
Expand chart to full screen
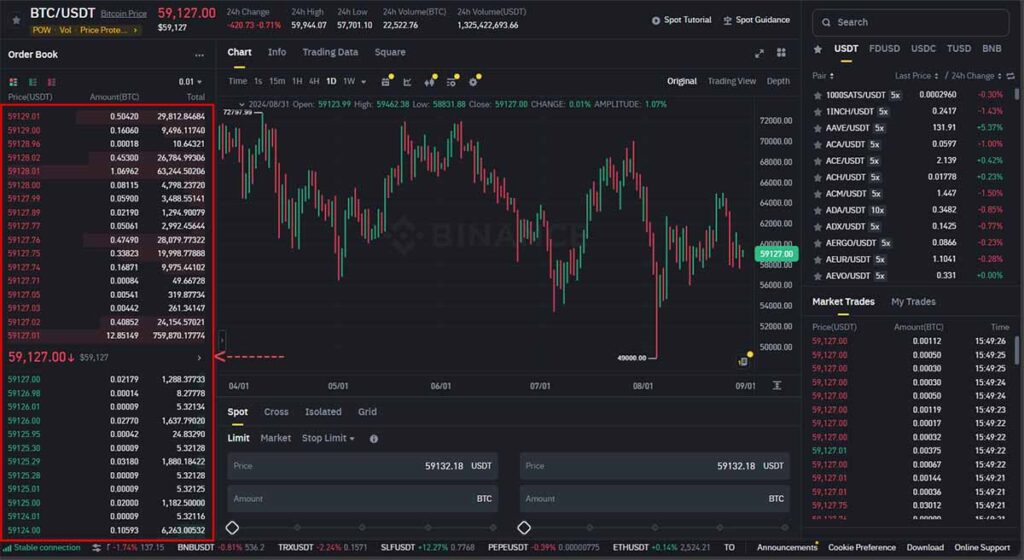coord(759,54)
